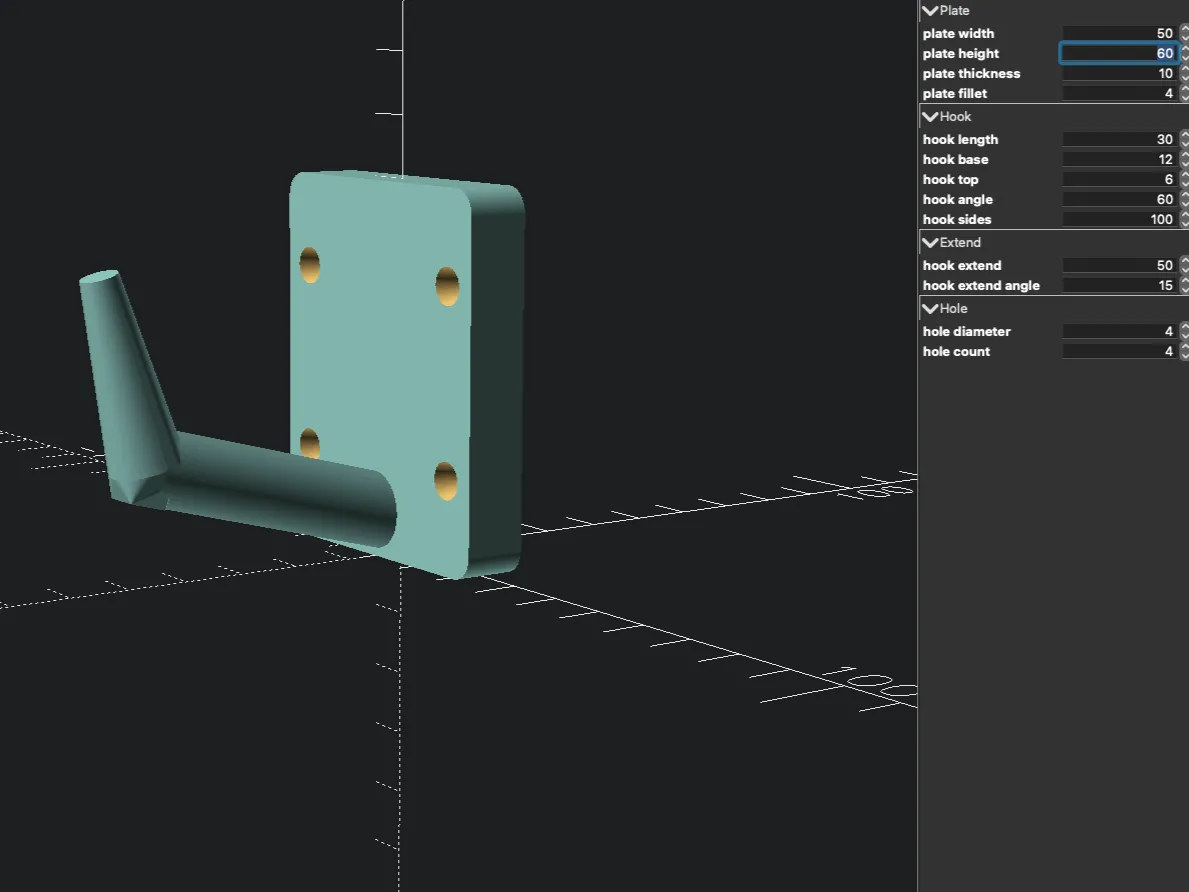The image size is (1189, 892).
Task: Select the plate thickness value field
Action: [x=1118, y=74]
